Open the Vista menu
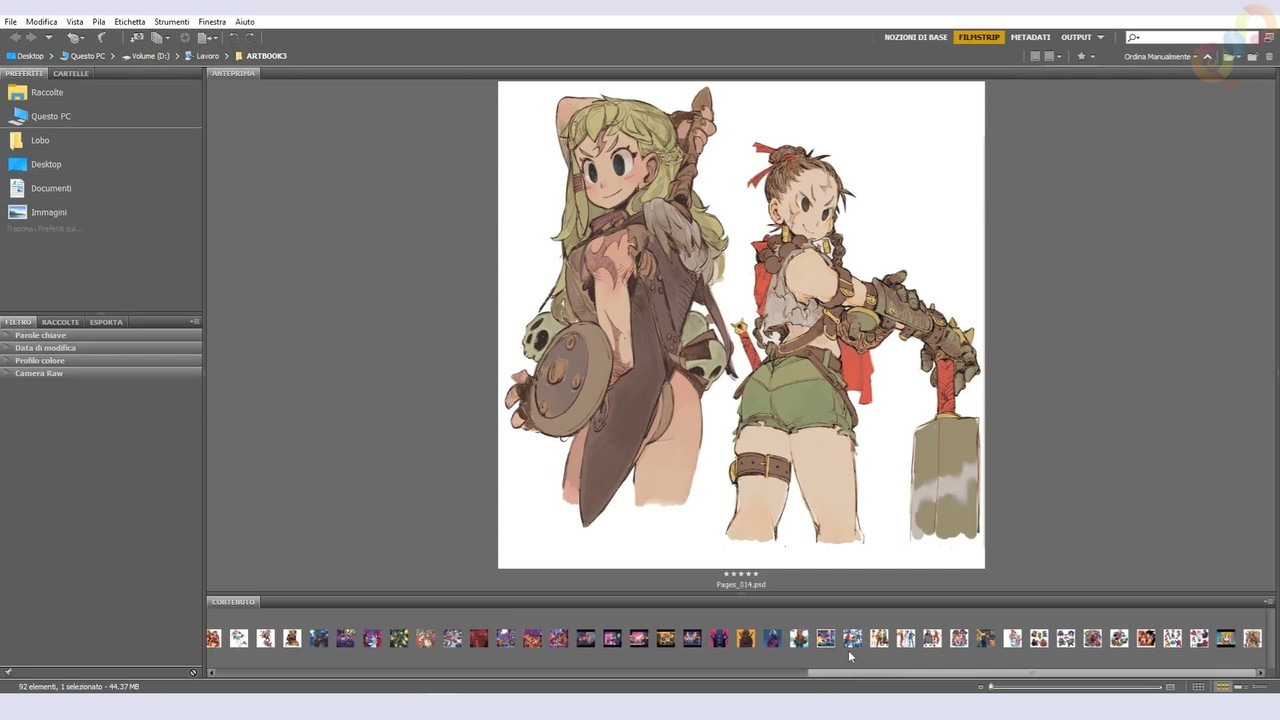The width and height of the screenshot is (1280, 720). [x=75, y=21]
